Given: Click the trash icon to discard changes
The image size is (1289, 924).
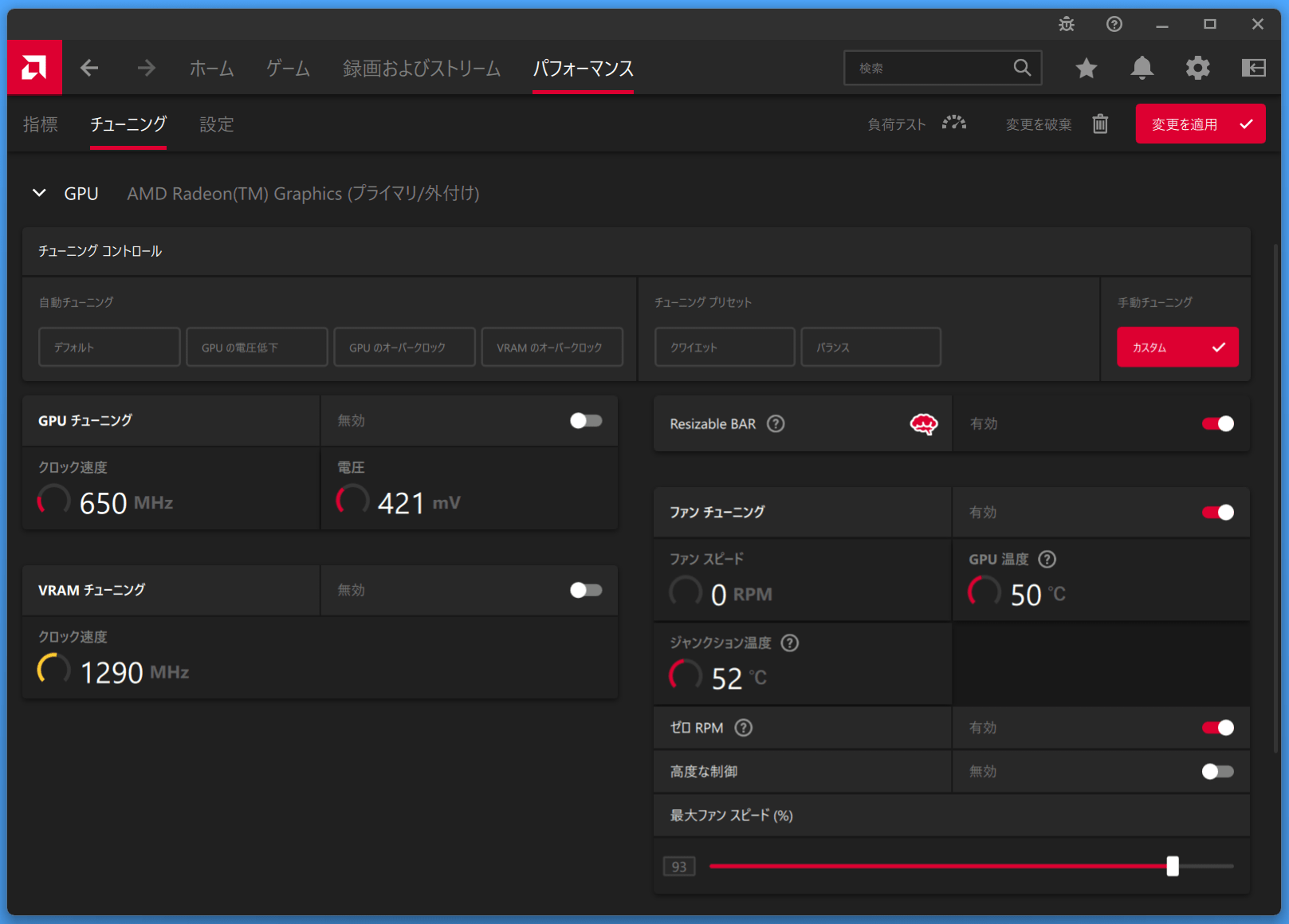Looking at the screenshot, I should point(1100,124).
